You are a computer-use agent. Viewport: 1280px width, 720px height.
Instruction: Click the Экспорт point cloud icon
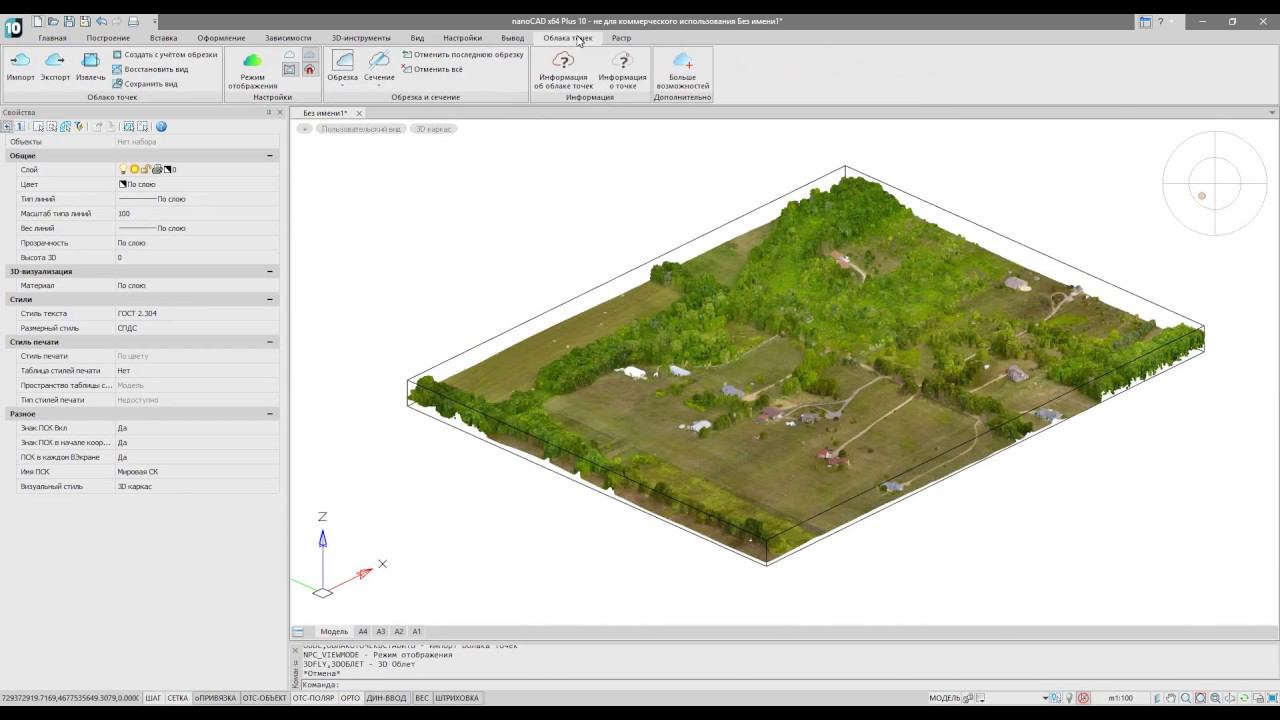pos(55,67)
